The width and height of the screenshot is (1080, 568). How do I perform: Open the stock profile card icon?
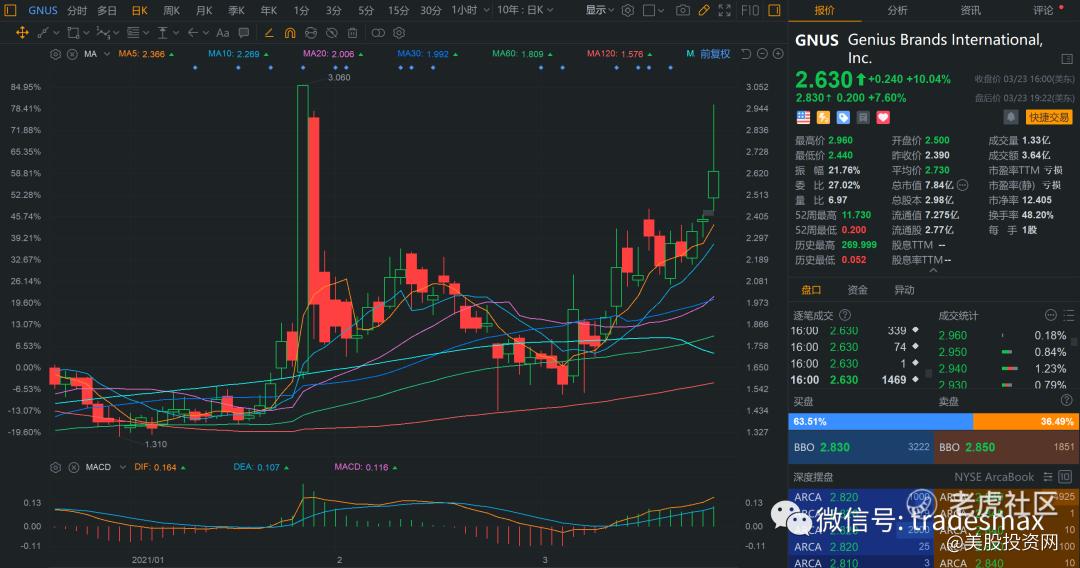click(x=1067, y=59)
